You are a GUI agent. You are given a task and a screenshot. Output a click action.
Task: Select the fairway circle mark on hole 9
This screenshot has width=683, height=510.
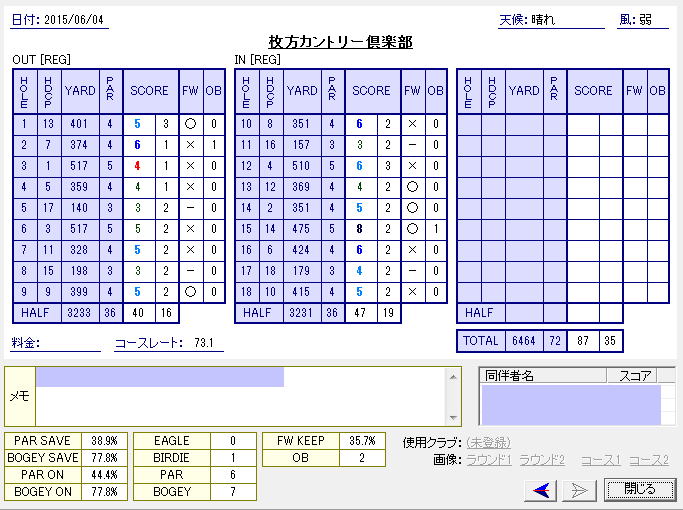(x=190, y=292)
